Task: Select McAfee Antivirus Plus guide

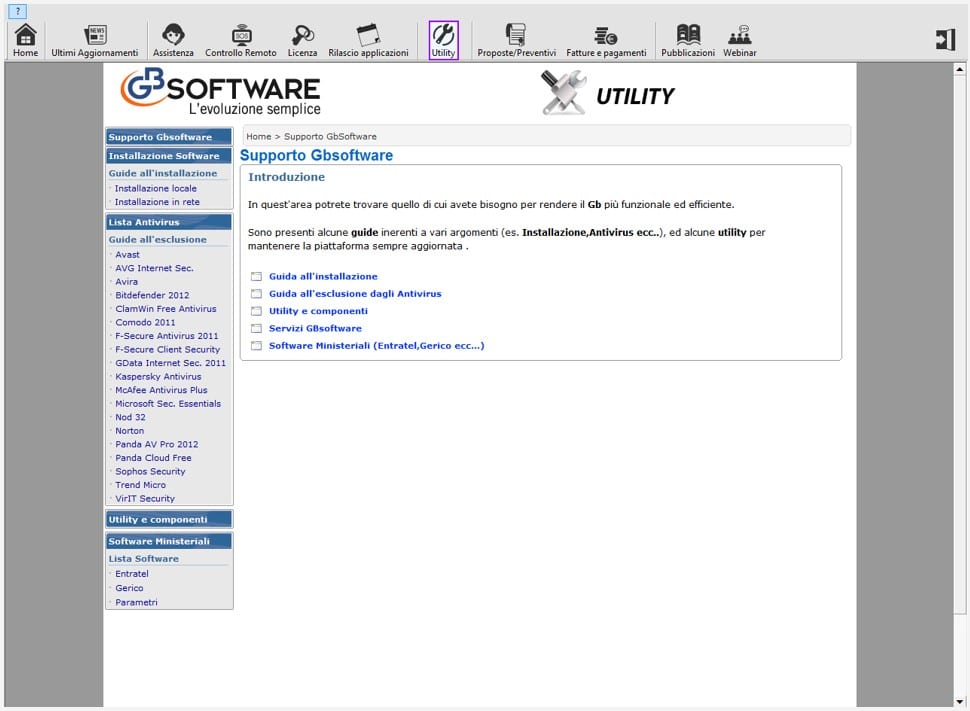Action: click(161, 390)
